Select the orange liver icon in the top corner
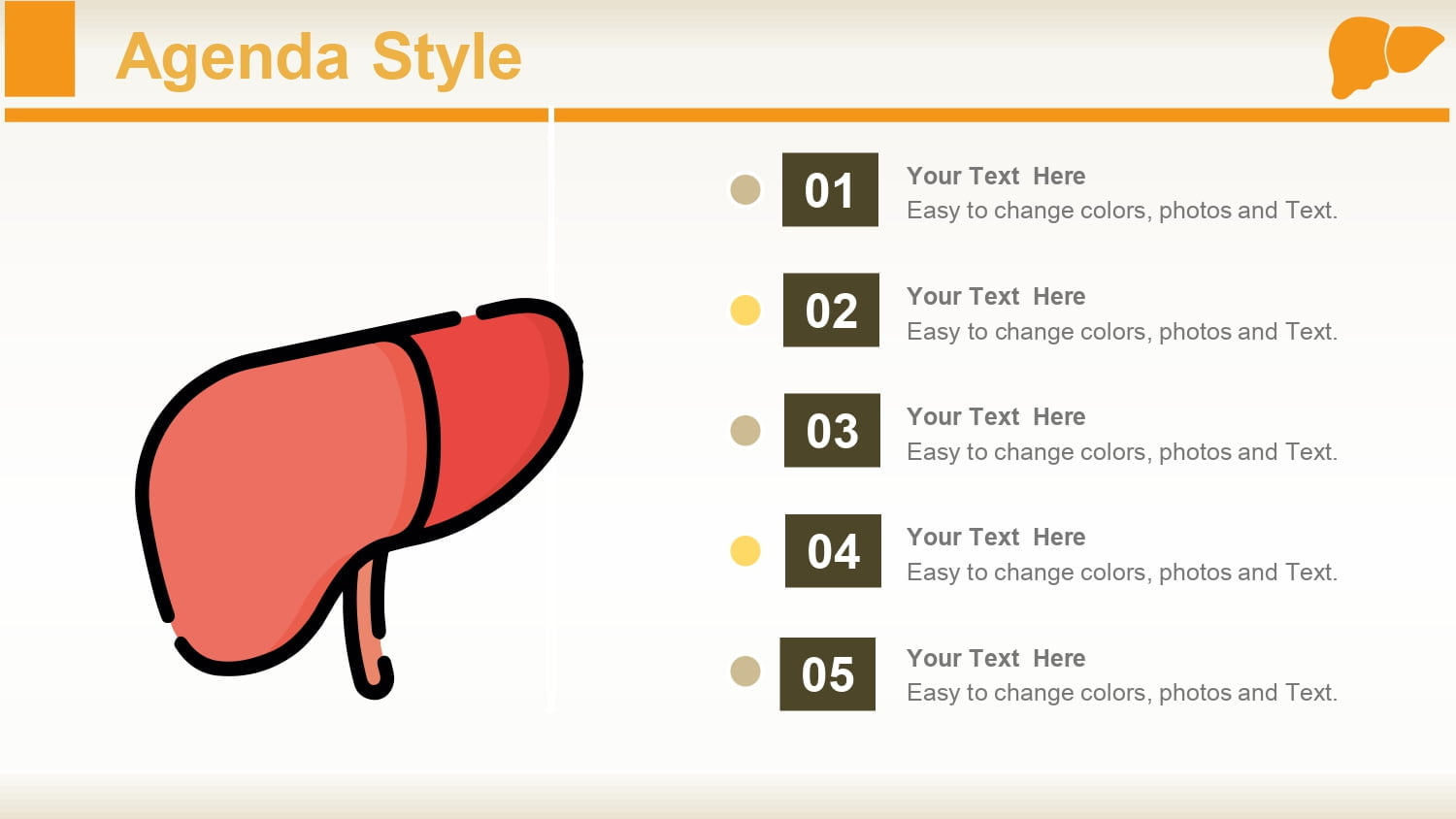Screen dimensions: 1456x819 point(1386,57)
